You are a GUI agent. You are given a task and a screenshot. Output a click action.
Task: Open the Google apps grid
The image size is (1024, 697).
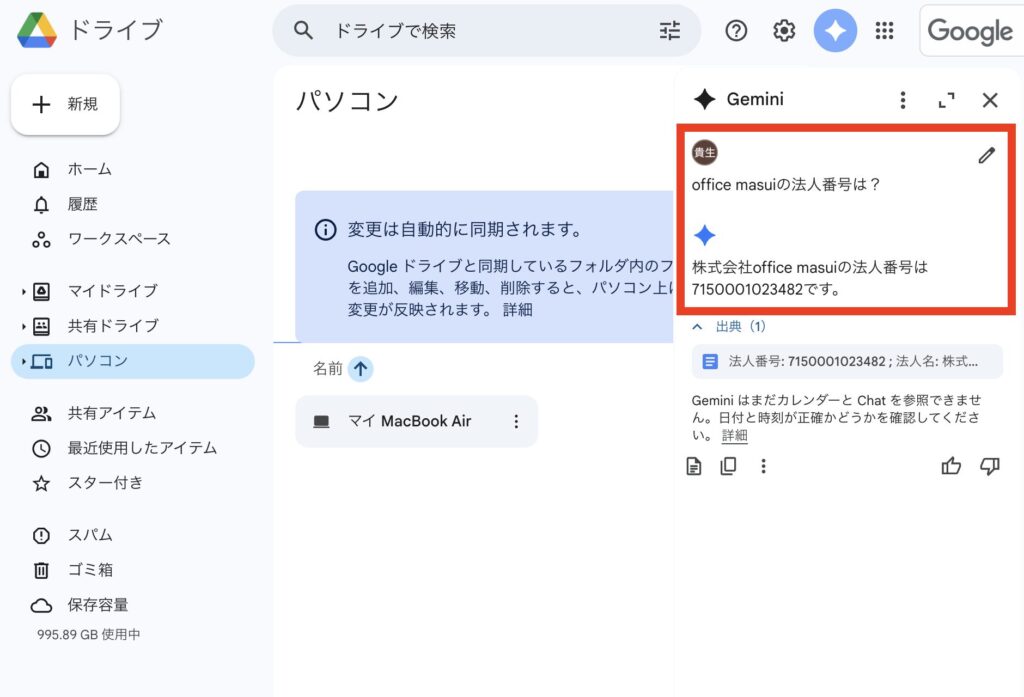884,30
